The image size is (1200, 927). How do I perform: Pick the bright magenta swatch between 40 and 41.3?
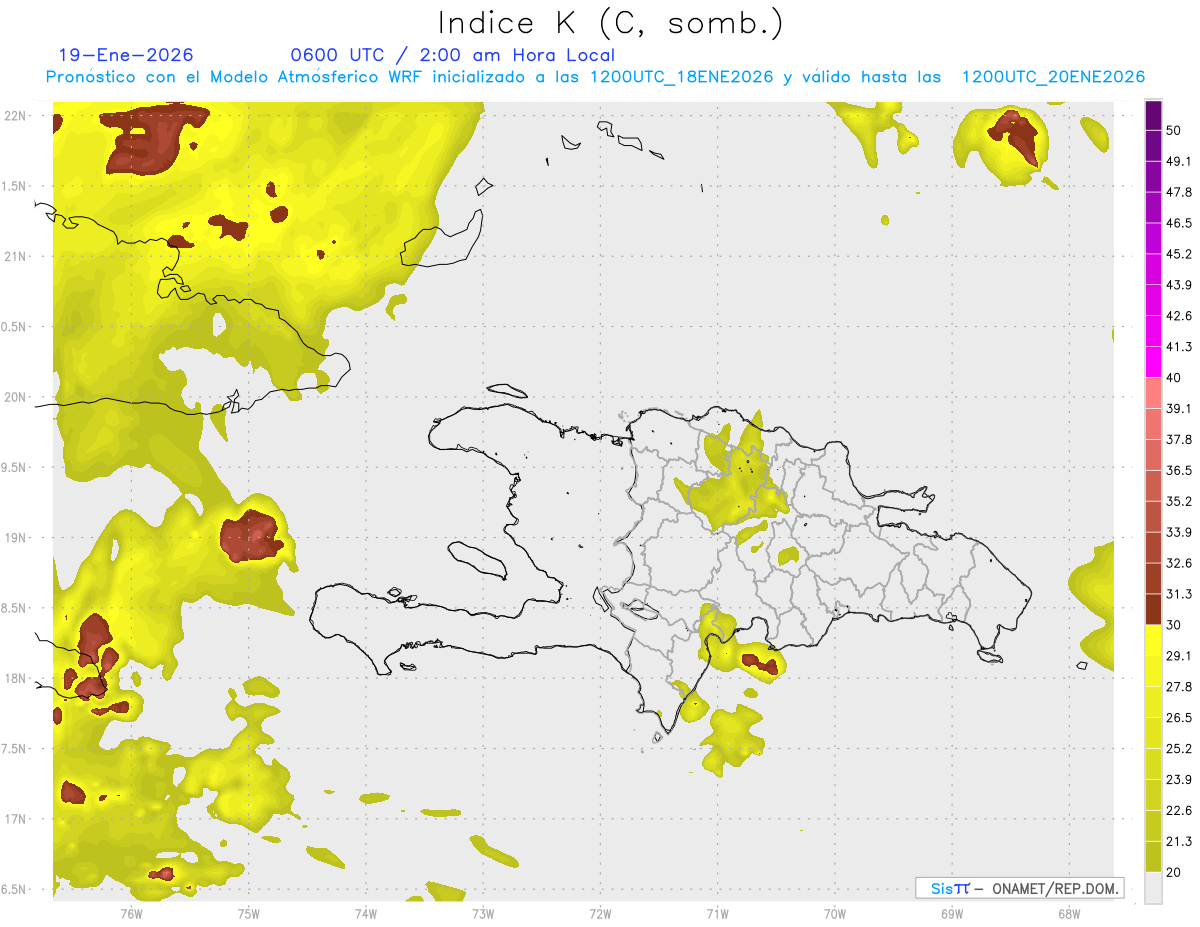tap(1154, 362)
